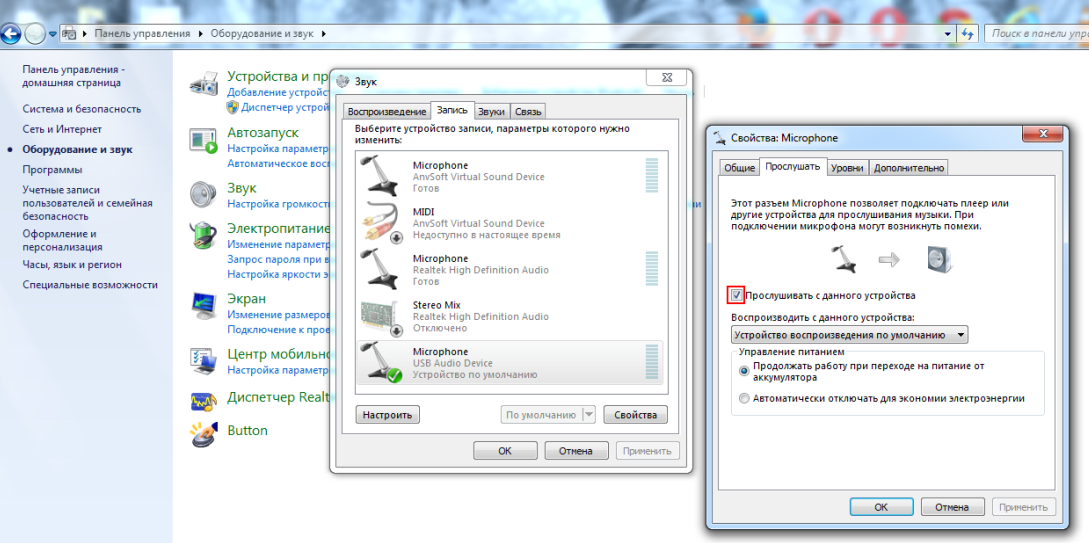
Task: Click the Экран display icon
Action: pyautogui.click(x=203, y=303)
